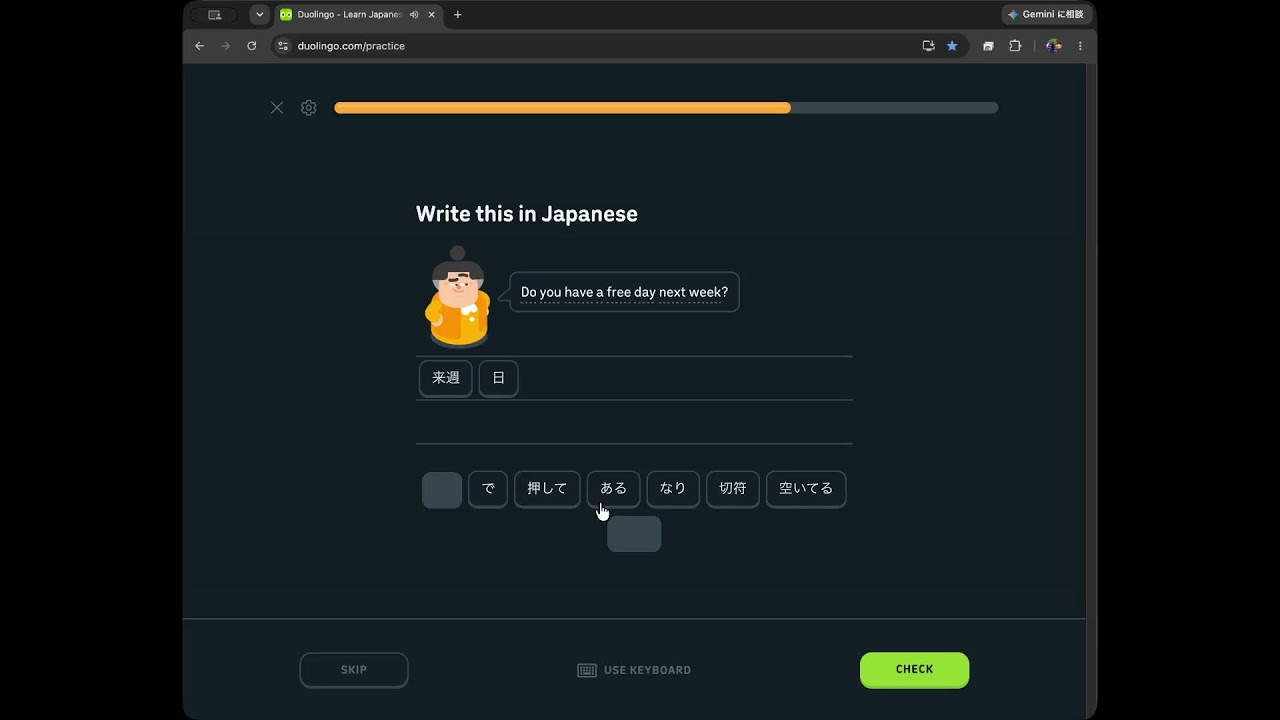The image size is (1280, 720).
Task: Select the 空いてる word tile
Action: coord(806,489)
